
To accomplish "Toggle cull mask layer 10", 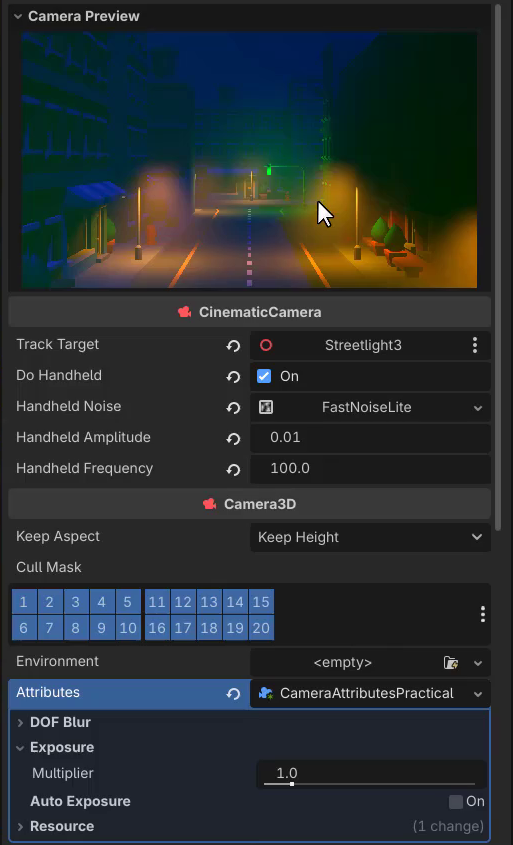I will (x=128, y=628).
